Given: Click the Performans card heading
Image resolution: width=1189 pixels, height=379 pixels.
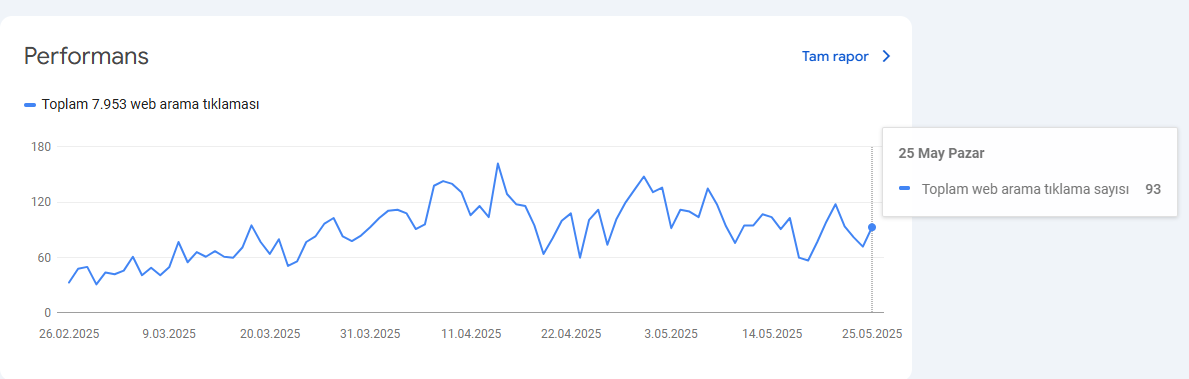Looking at the screenshot, I should 86,57.
